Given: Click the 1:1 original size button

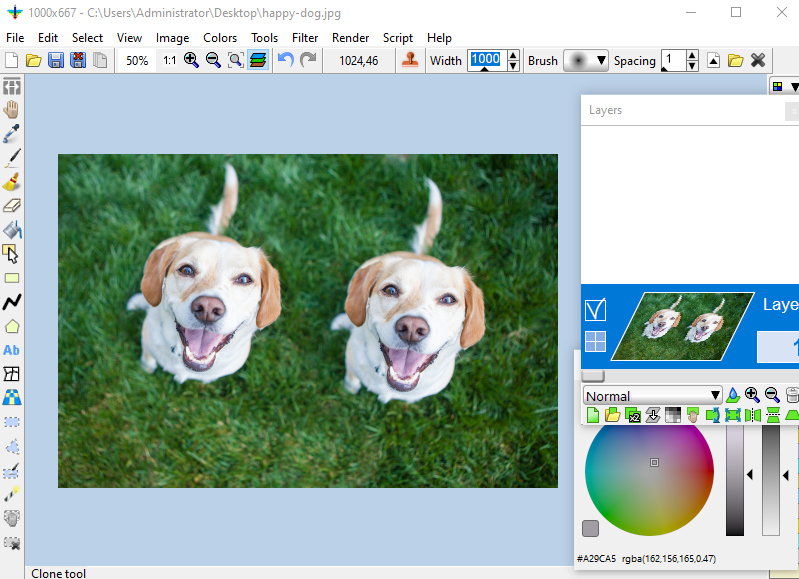Looking at the screenshot, I should [x=169, y=61].
